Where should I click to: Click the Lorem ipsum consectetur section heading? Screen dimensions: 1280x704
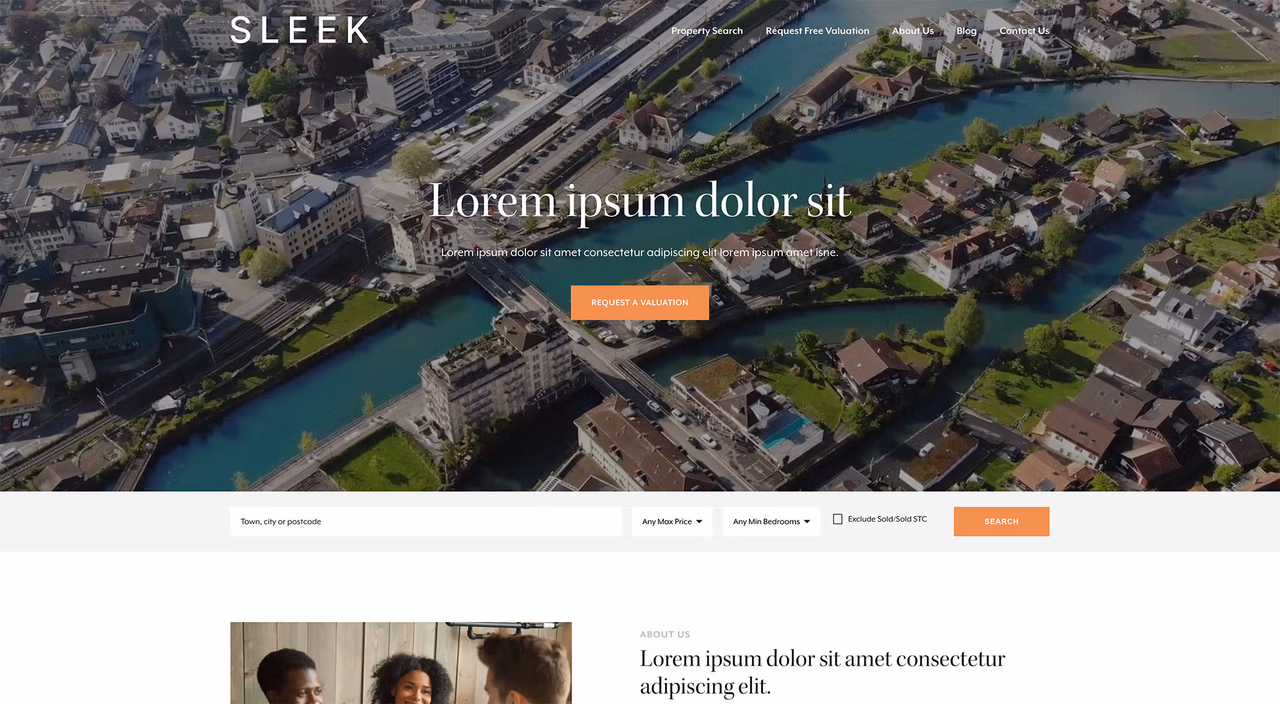[x=822, y=672]
